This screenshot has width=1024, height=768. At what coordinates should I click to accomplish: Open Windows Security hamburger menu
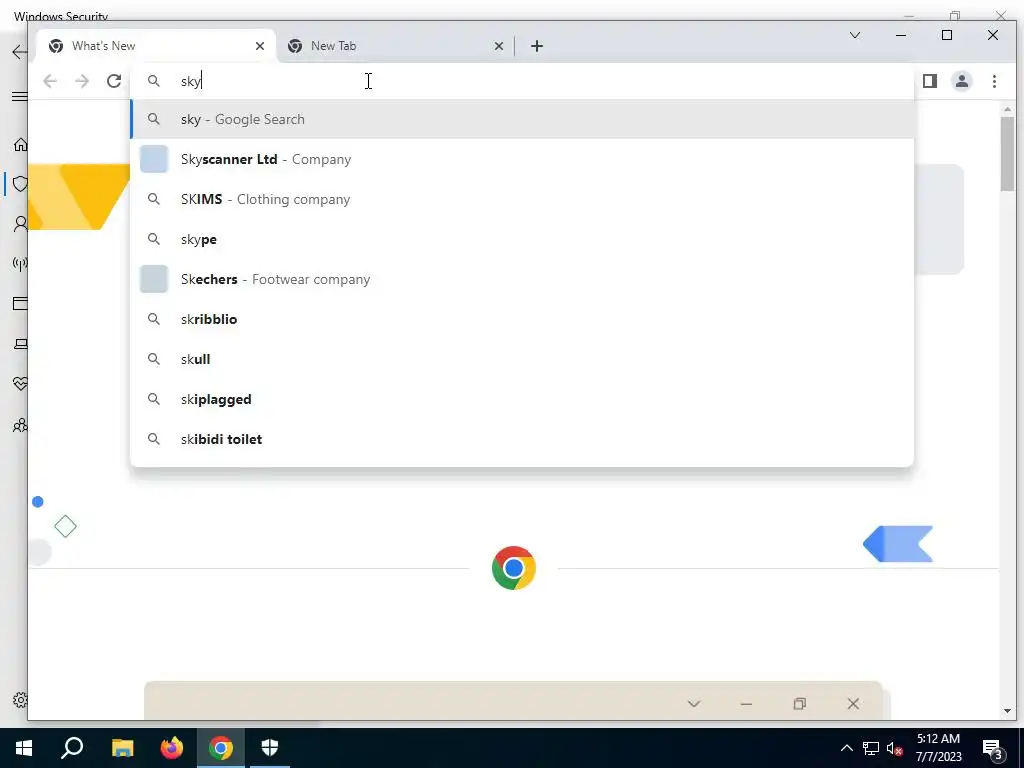(x=20, y=97)
